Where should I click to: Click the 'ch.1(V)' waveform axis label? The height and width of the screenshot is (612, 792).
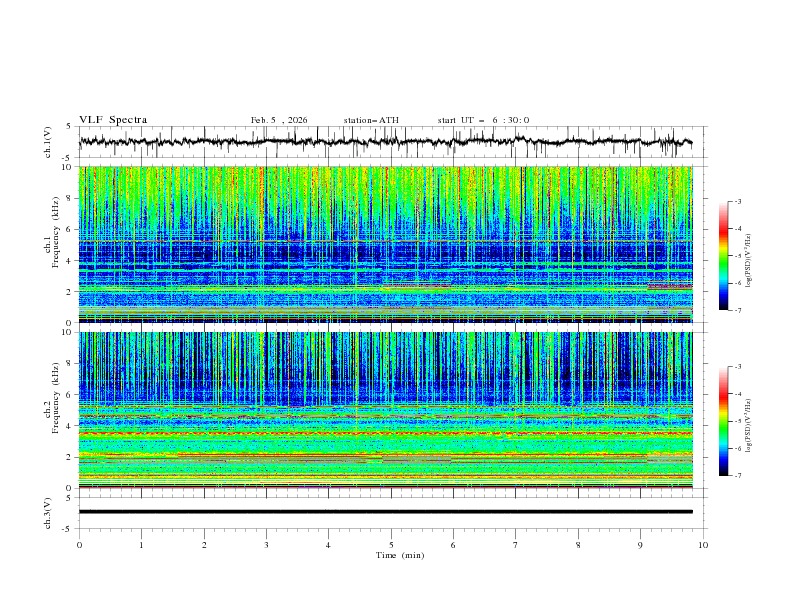(48, 142)
